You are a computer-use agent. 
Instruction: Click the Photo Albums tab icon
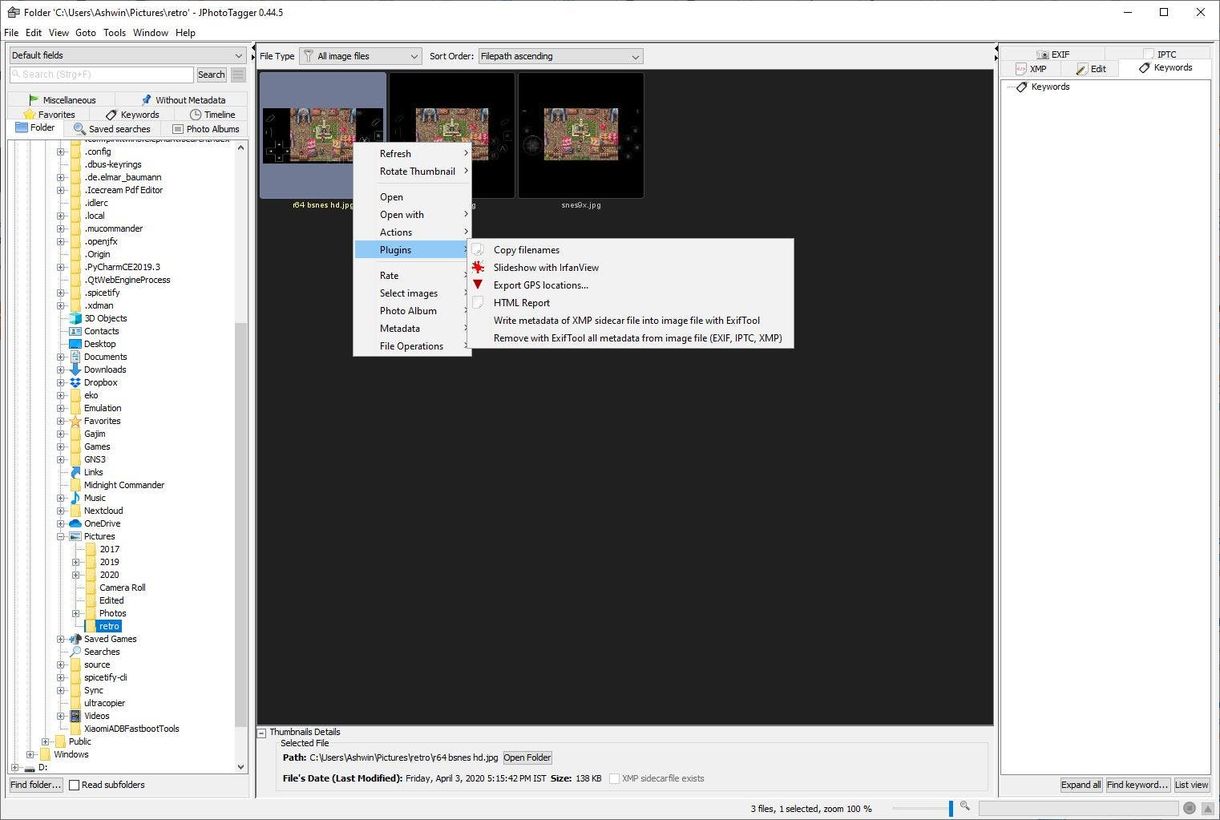click(x=178, y=129)
